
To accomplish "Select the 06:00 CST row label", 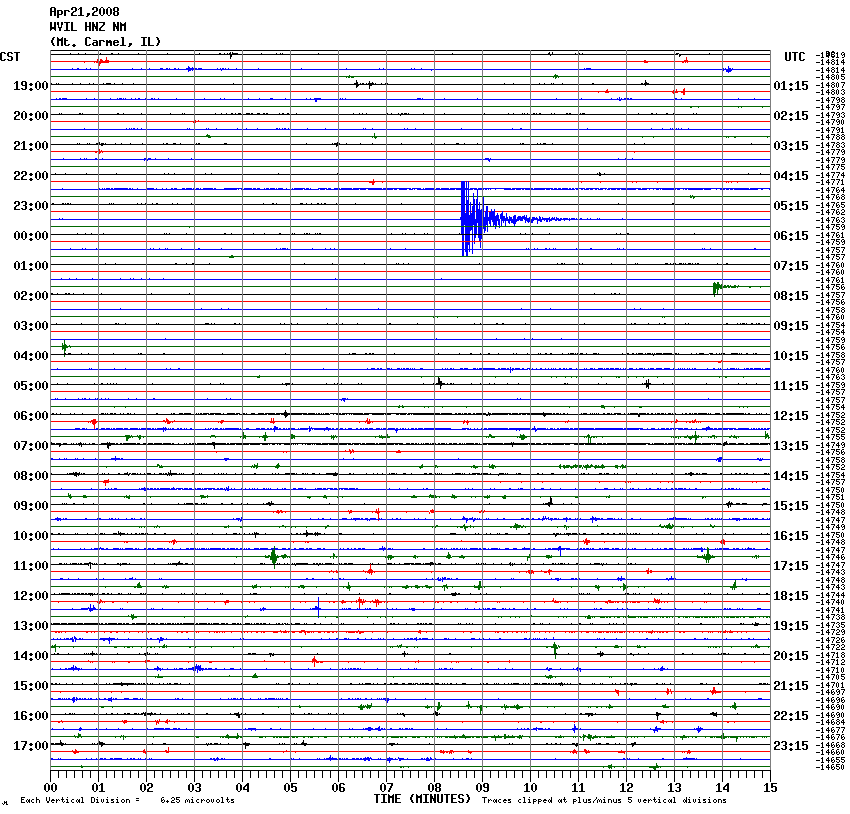I will click(x=31, y=416).
